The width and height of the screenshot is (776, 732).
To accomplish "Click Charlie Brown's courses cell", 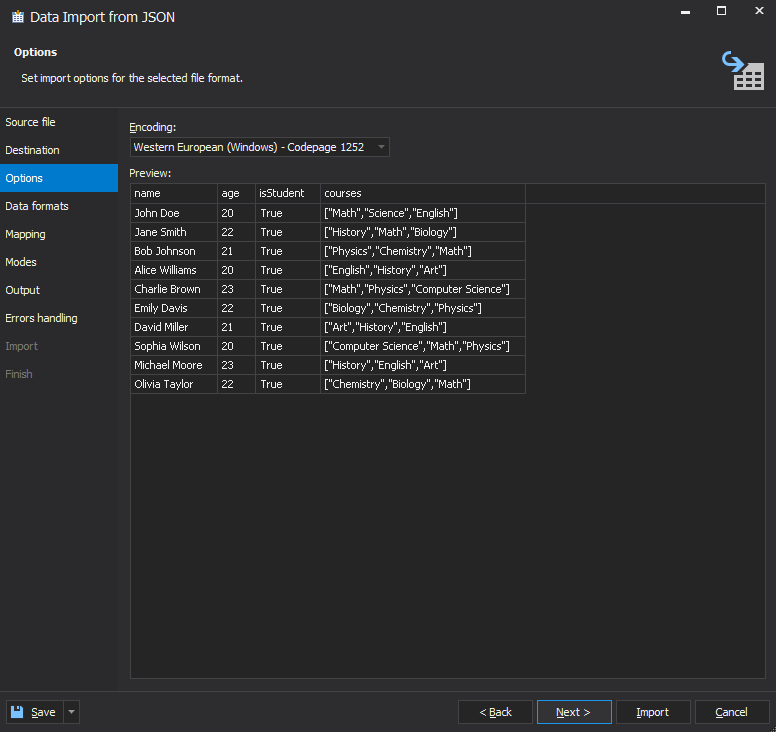I will [x=423, y=289].
